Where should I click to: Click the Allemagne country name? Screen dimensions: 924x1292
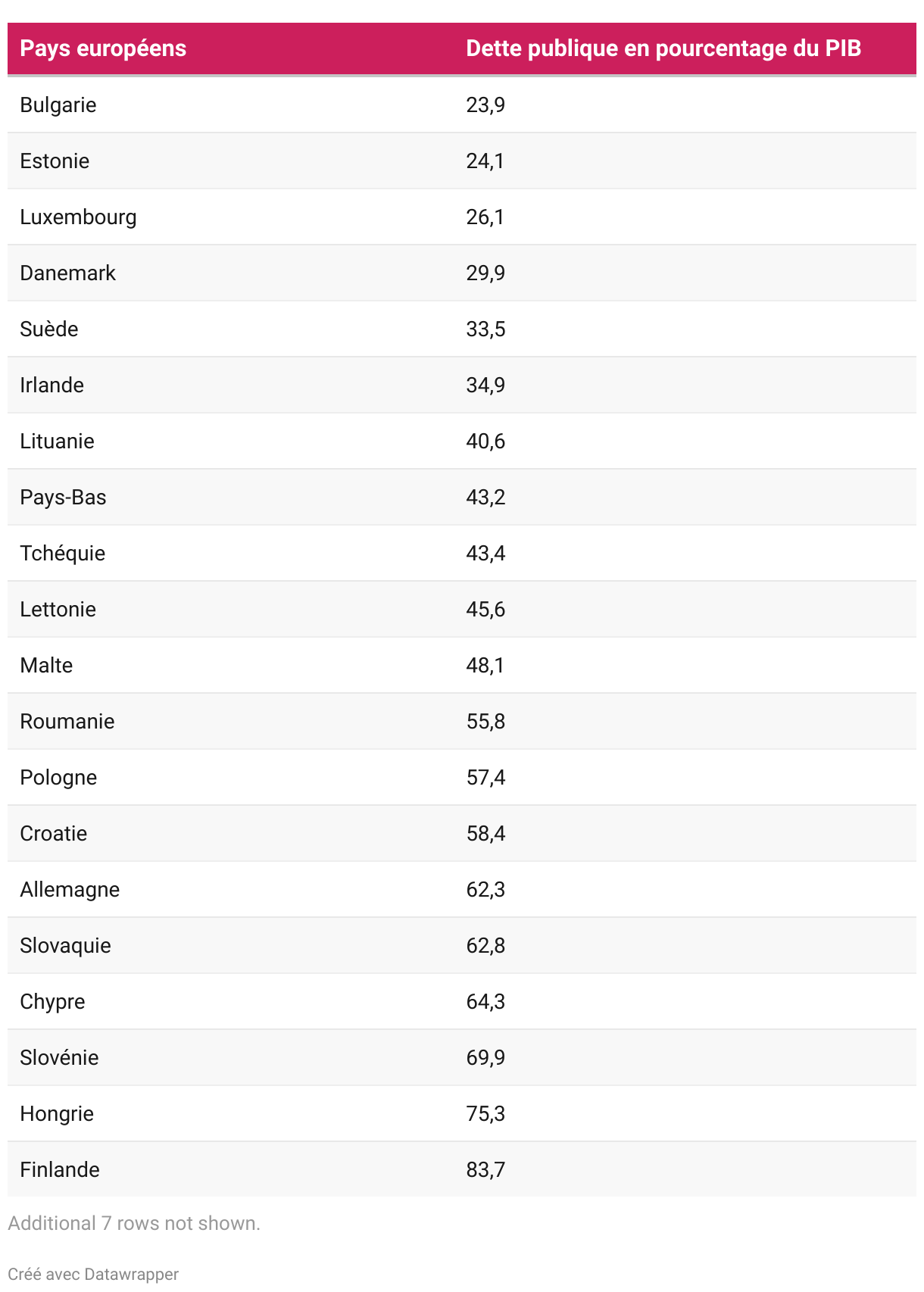point(70,890)
